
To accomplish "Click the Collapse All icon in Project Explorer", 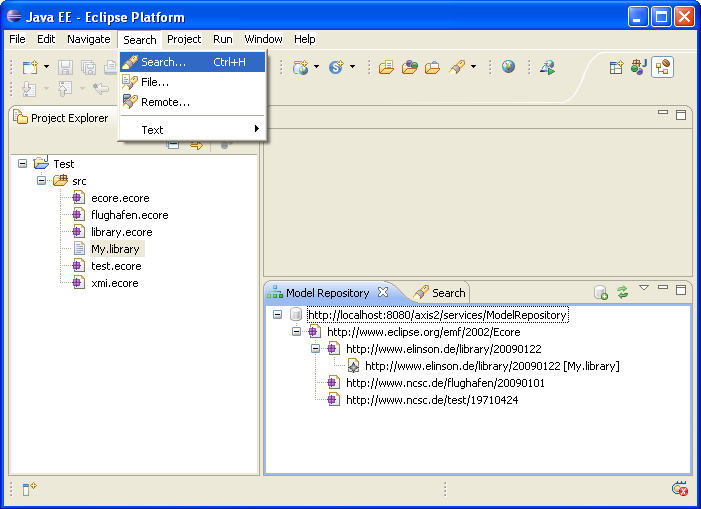I will coord(173,145).
